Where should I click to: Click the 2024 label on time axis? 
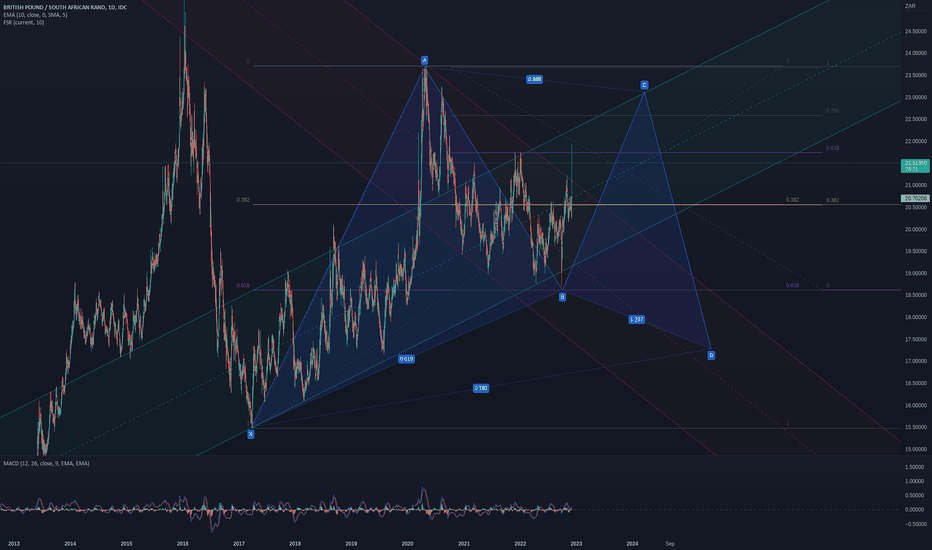tap(632, 543)
